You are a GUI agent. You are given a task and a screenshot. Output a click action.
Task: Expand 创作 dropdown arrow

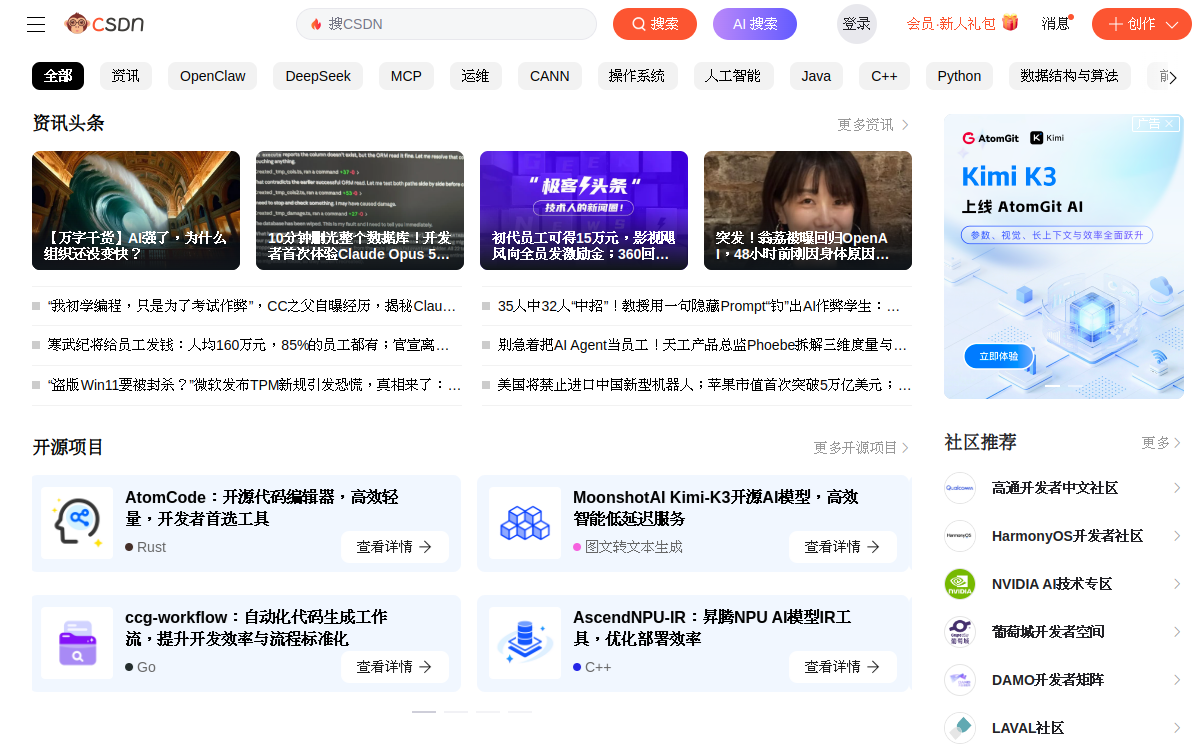[x=1172, y=24]
